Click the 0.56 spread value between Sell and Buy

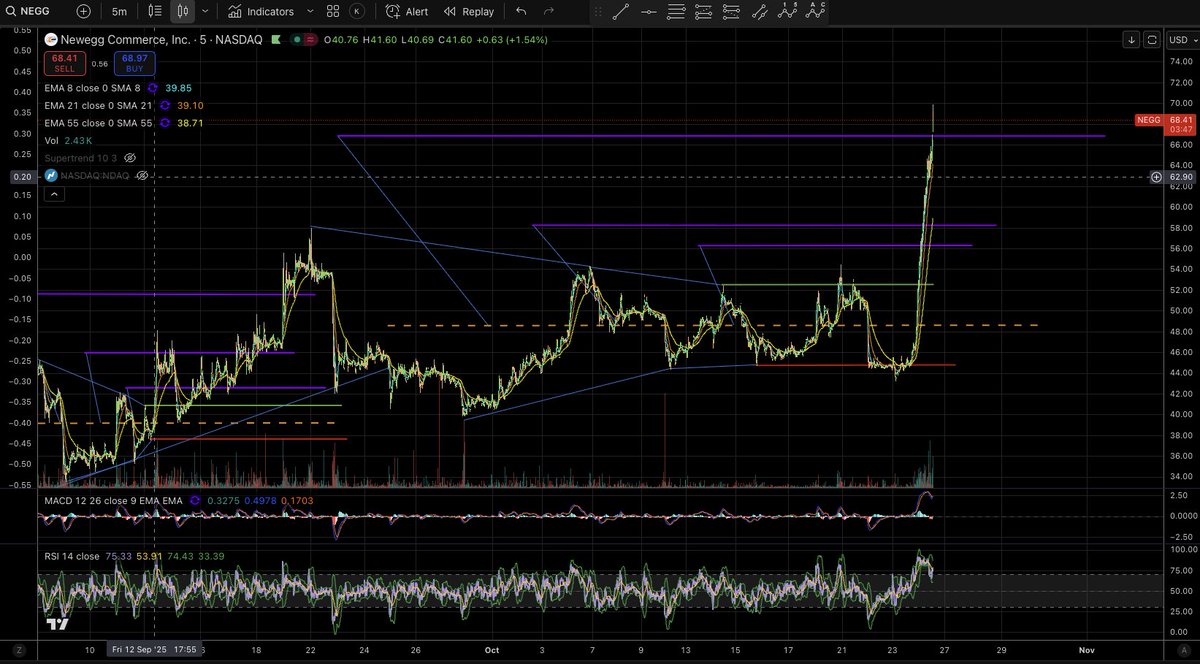(x=99, y=63)
